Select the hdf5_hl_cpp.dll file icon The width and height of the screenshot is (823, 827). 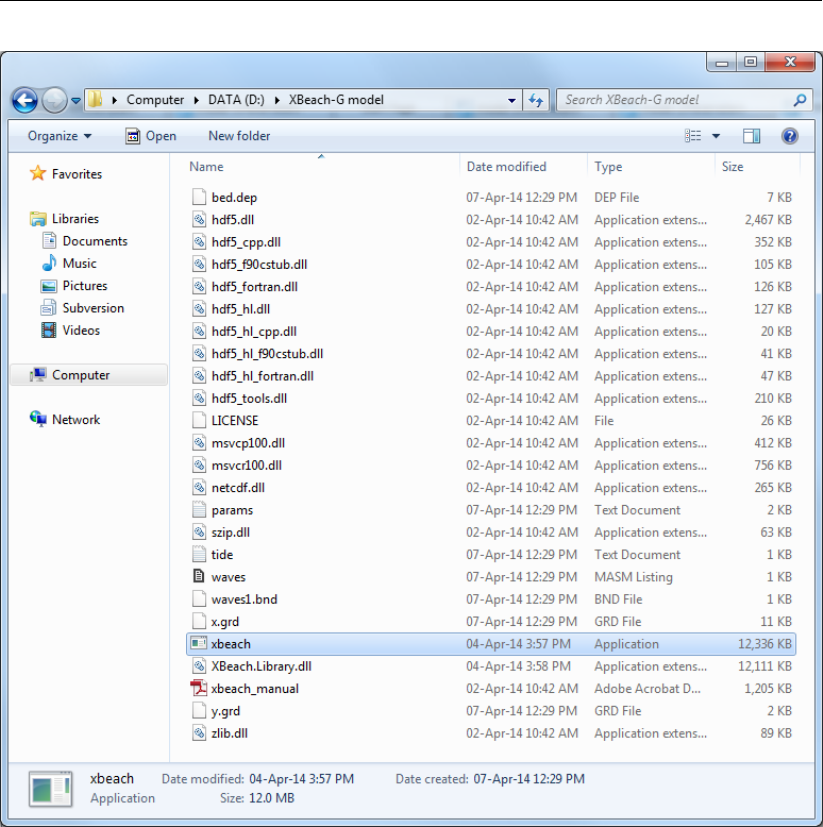pyautogui.click(x=199, y=331)
